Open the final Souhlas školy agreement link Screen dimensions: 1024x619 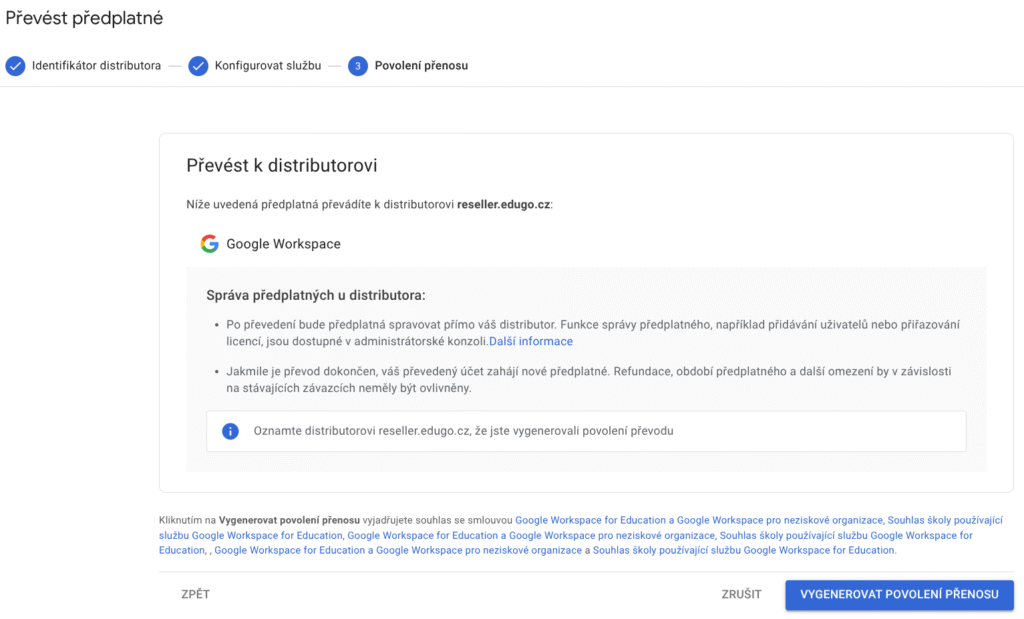click(744, 550)
